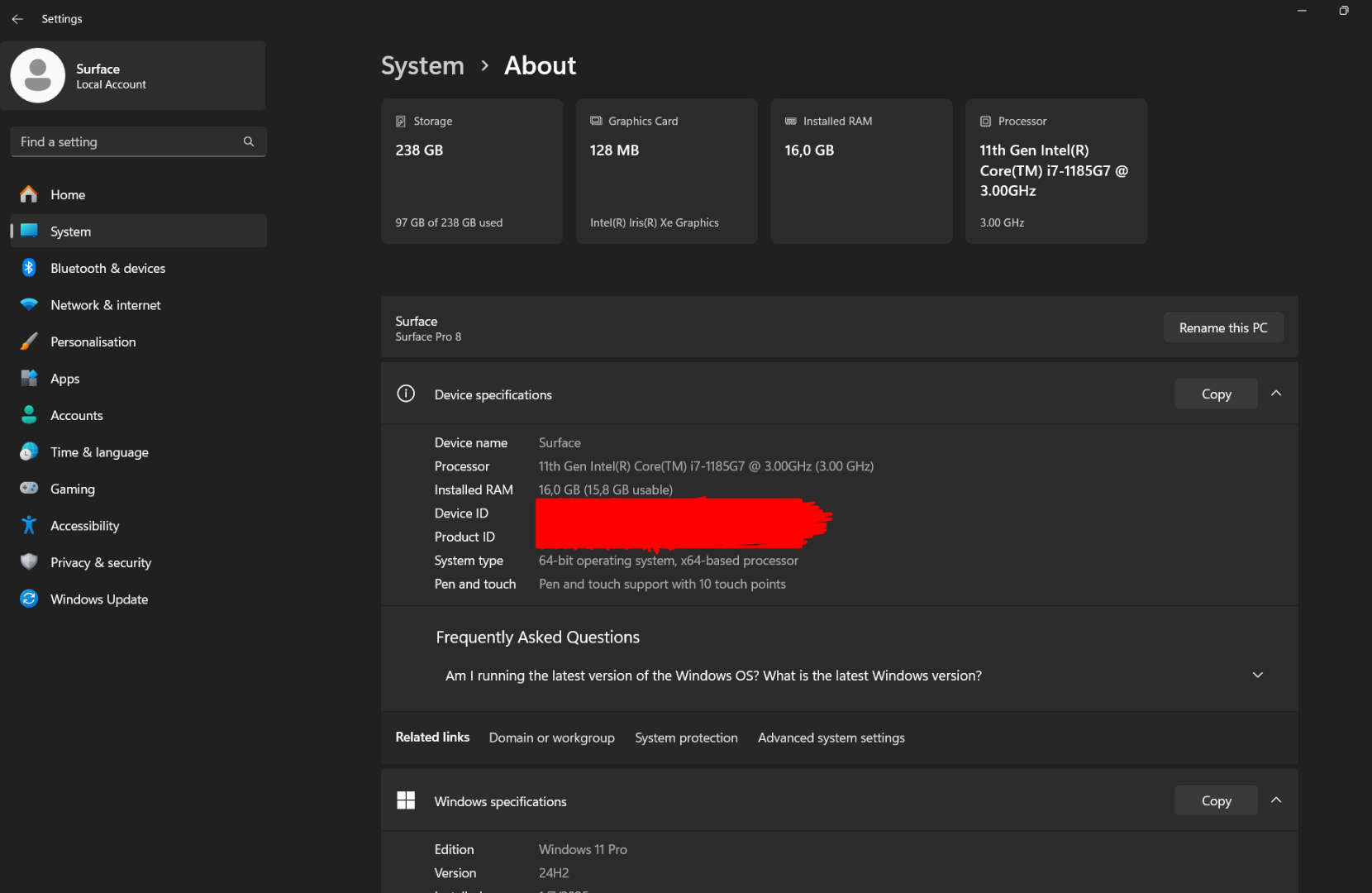The width and height of the screenshot is (1372, 893).
Task: Select Accounts in sidebar
Action: (138, 415)
